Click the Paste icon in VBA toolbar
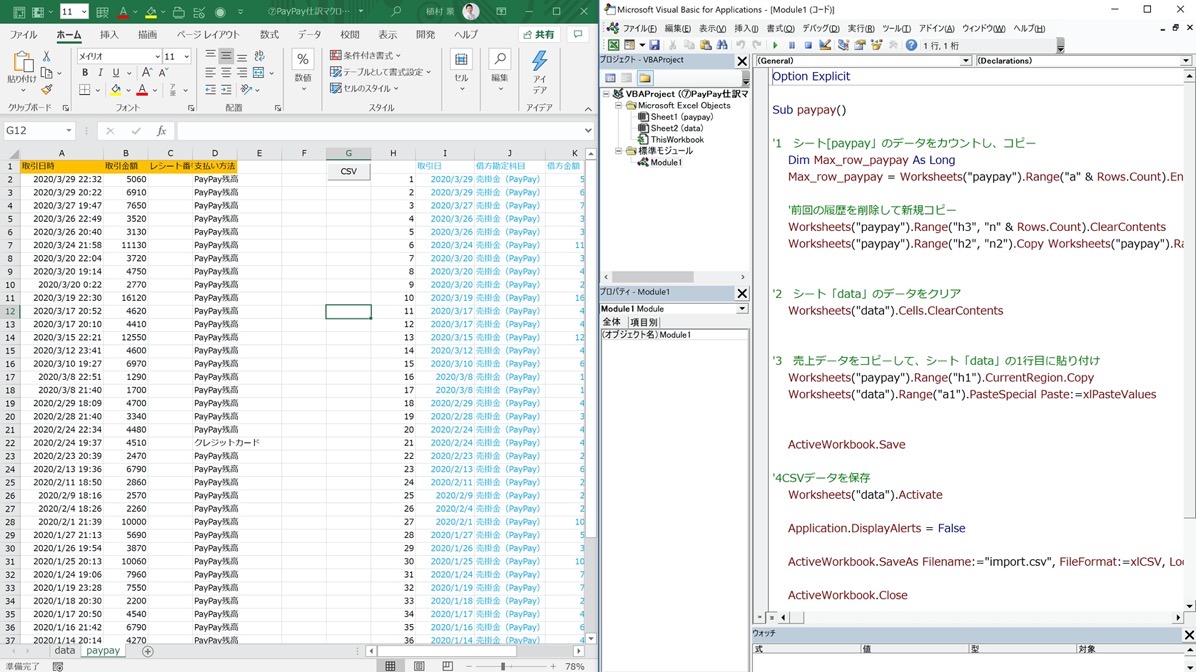This screenshot has width=1196, height=672. pos(706,45)
